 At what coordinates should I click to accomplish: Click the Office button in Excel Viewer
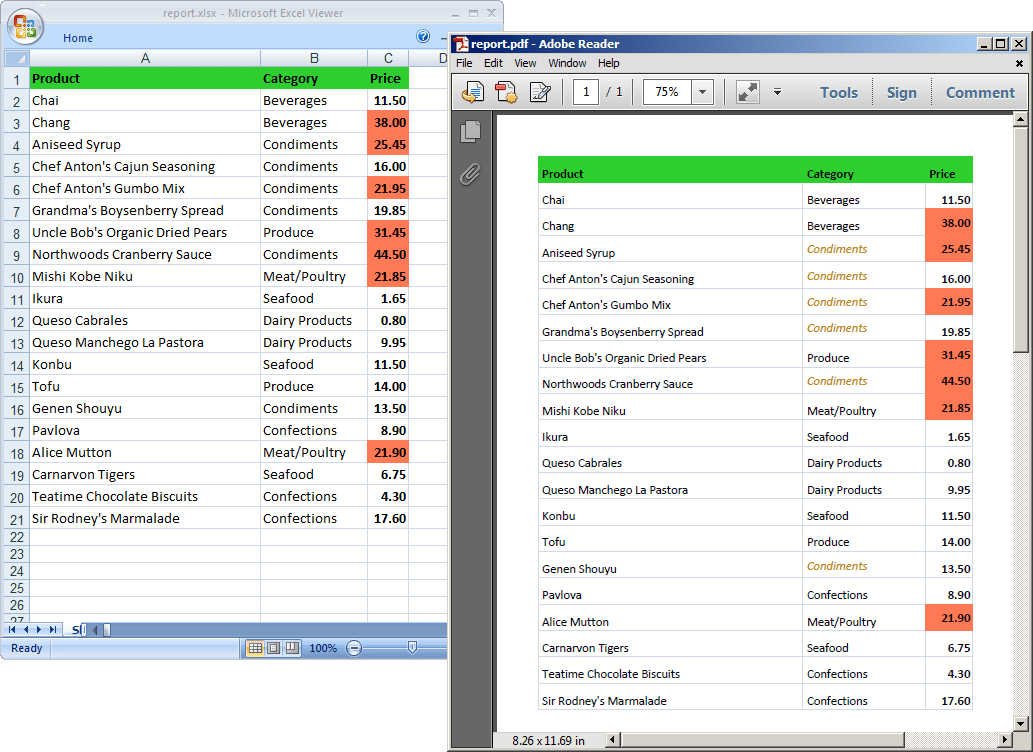click(25, 27)
